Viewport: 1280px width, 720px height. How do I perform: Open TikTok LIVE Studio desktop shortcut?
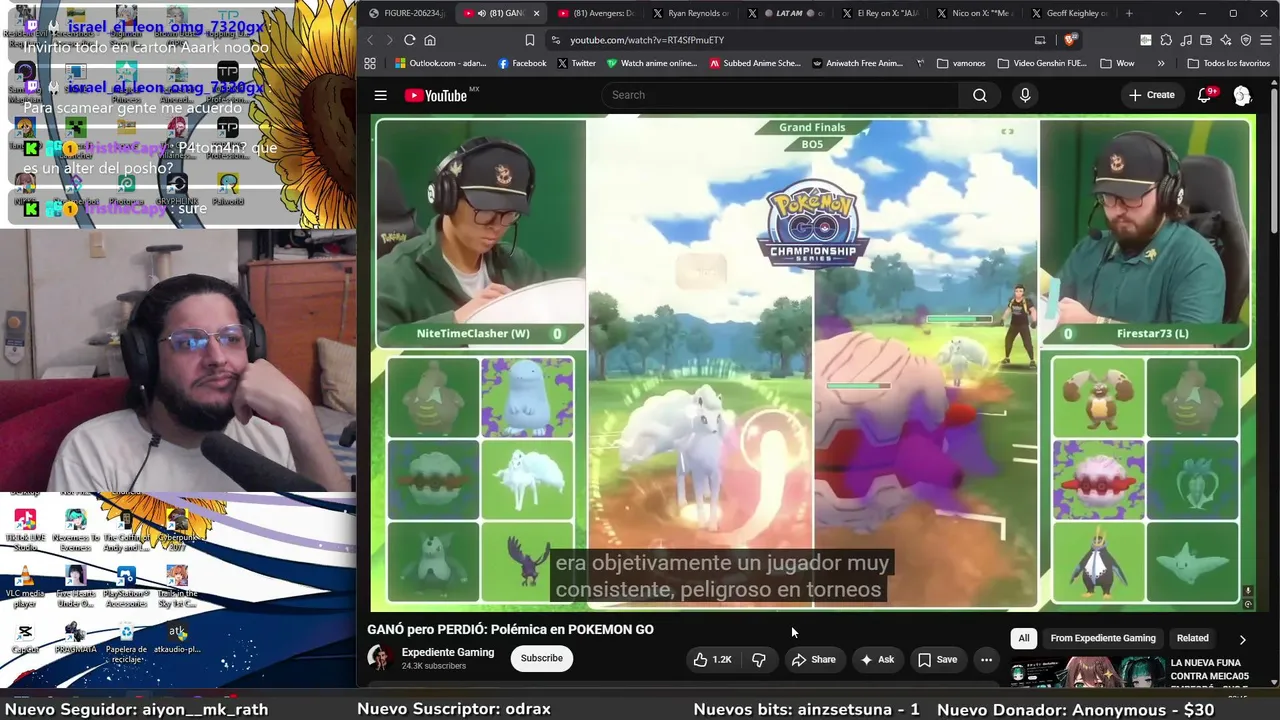(x=25, y=529)
